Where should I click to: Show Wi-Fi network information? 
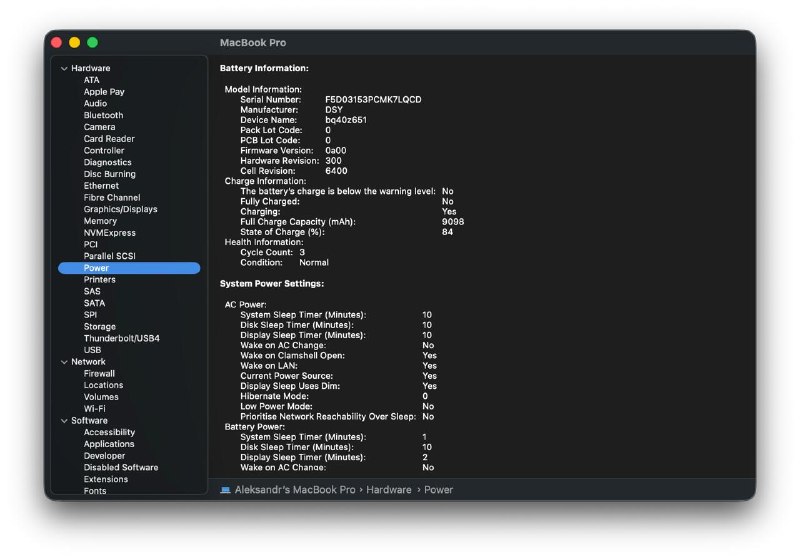(x=95, y=409)
